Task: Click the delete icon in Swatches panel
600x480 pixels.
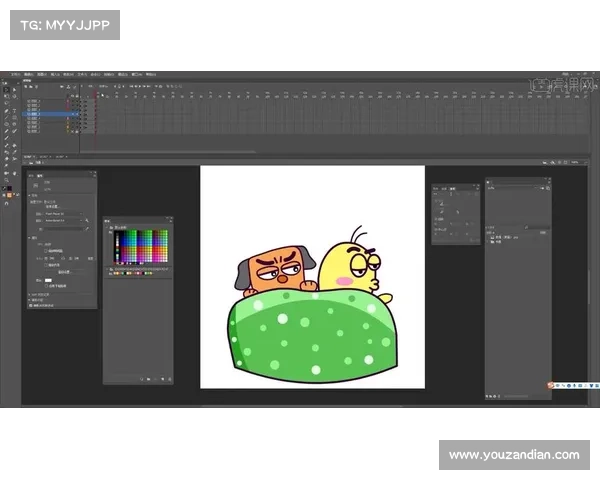Action: click(170, 379)
